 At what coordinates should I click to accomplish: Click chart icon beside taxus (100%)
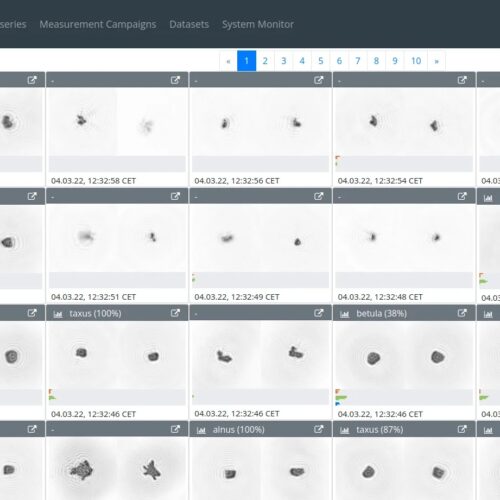tap(58, 314)
